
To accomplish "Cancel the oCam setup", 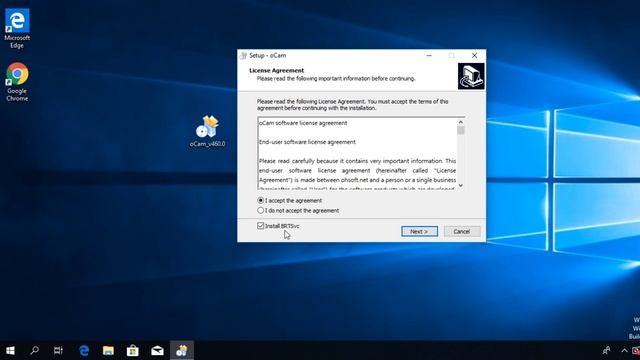I will (x=462, y=231).
